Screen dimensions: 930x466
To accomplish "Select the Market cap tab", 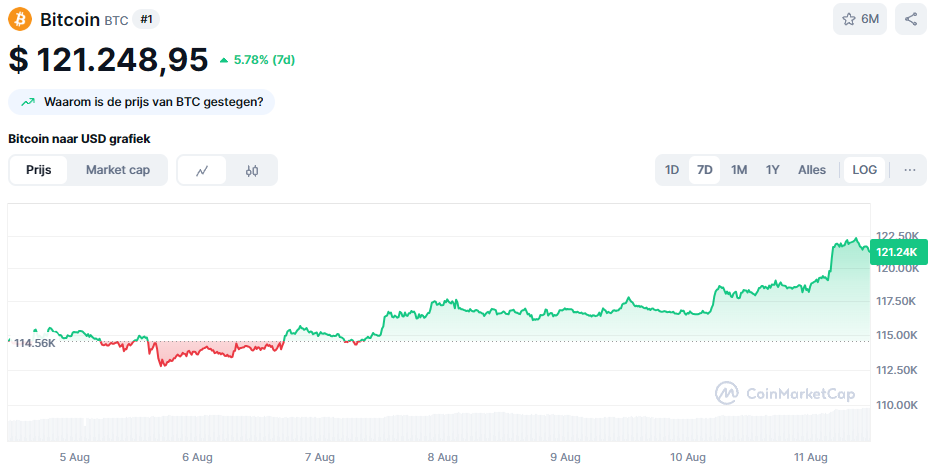I will point(118,170).
